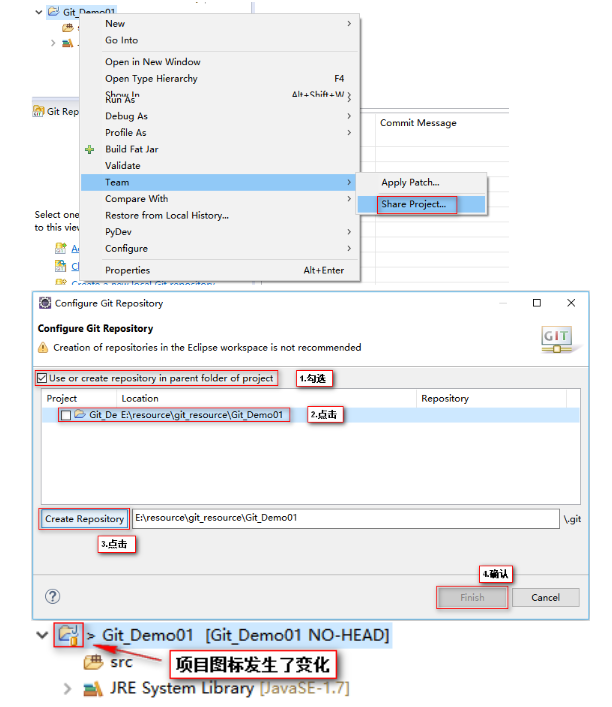Select Go Into menu entry
612x707 pixels.
coord(220,40)
